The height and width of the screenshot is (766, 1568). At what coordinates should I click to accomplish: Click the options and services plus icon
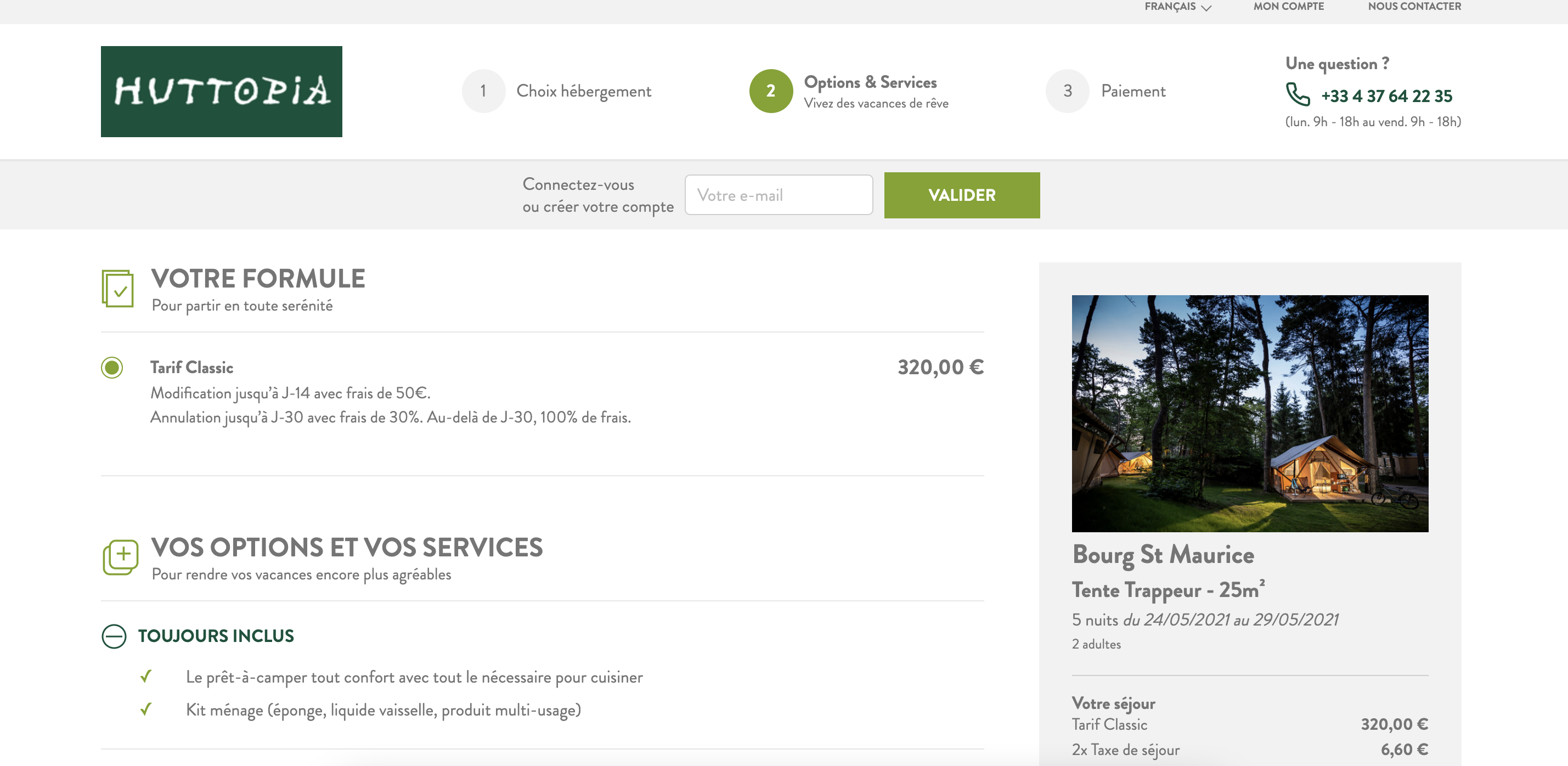tap(120, 556)
